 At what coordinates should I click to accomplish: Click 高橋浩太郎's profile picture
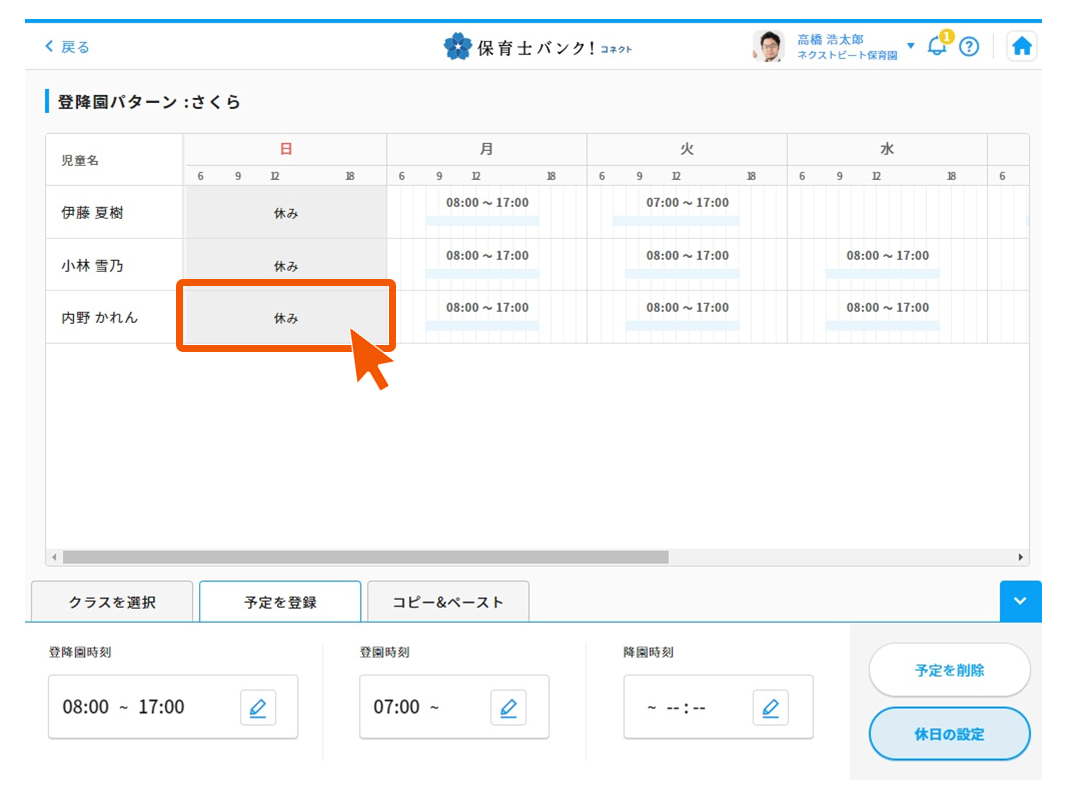point(767,46)
